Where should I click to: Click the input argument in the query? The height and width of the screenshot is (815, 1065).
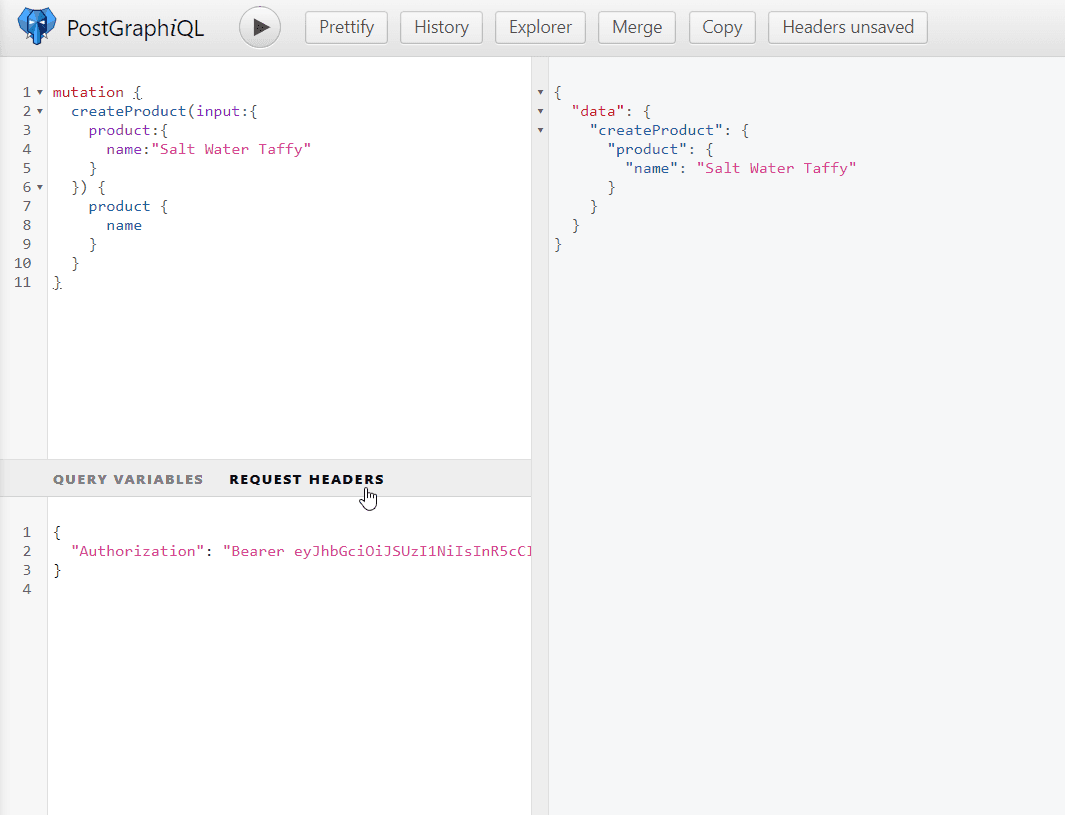tap(218, 111)
